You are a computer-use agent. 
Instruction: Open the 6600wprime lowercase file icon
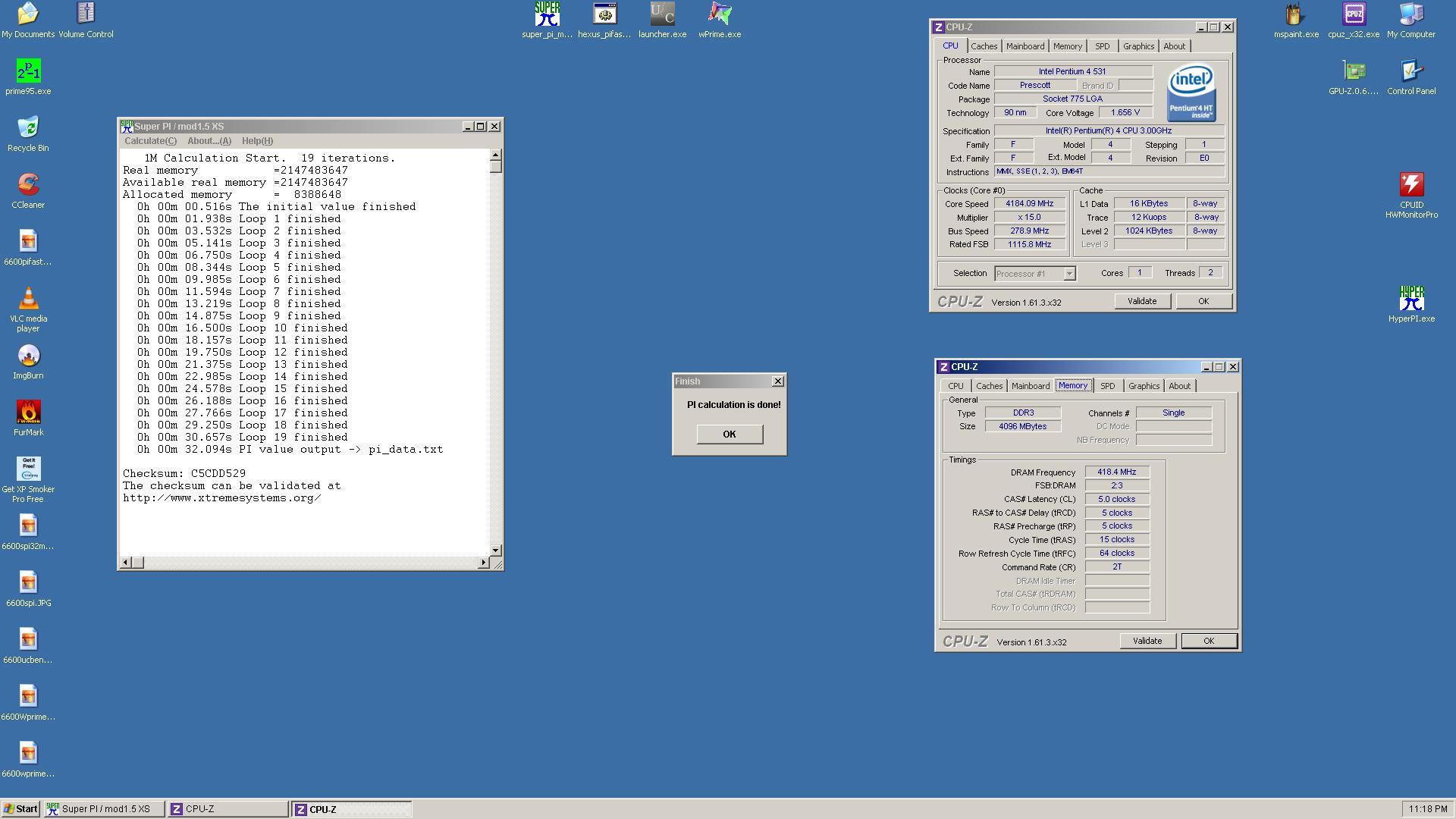[x=28, y=759]
